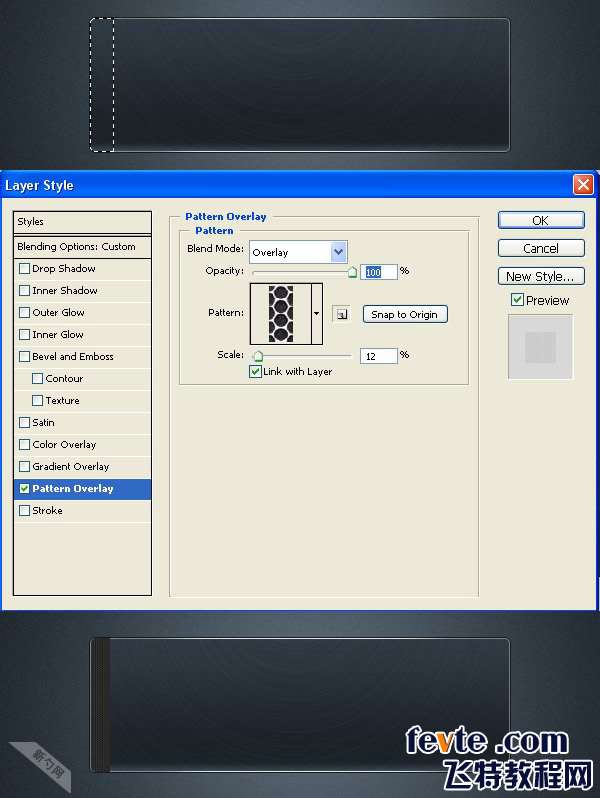Image resolution: width=600 pixels, height=798 pixels.
Task: Uncheck the Preview checkbox
Action: coord(517,300)
